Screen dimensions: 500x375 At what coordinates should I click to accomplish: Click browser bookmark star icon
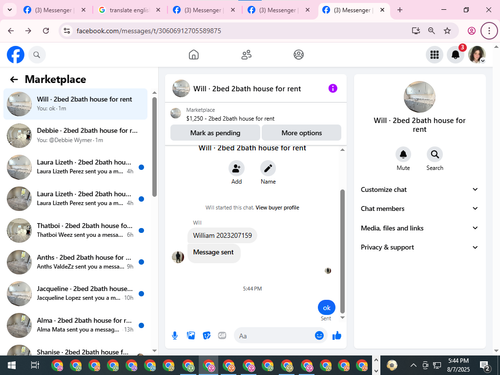(447, 31)
